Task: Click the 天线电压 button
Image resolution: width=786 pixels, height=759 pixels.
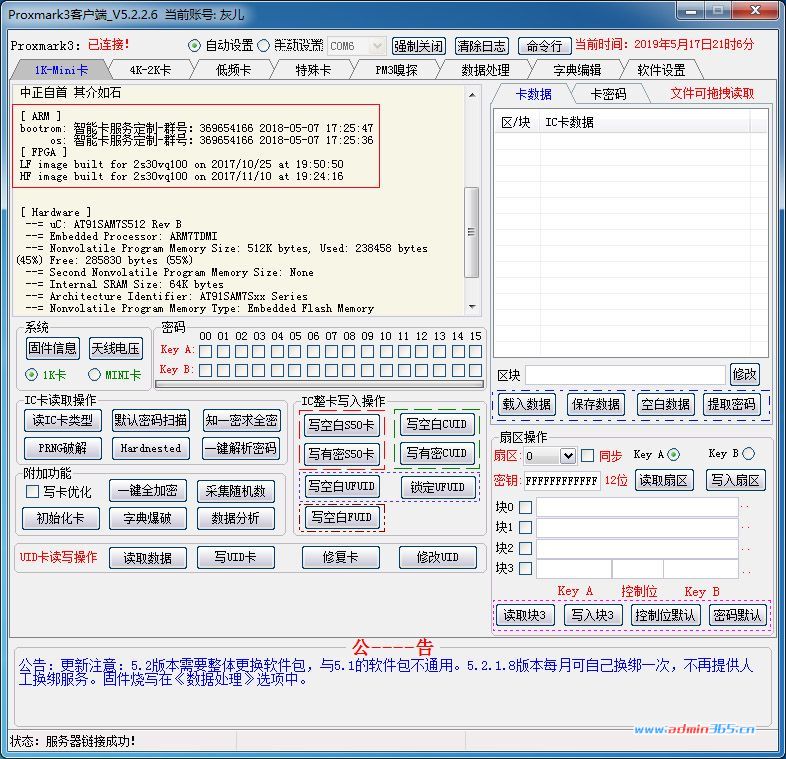Action: (x=115, y=348)
